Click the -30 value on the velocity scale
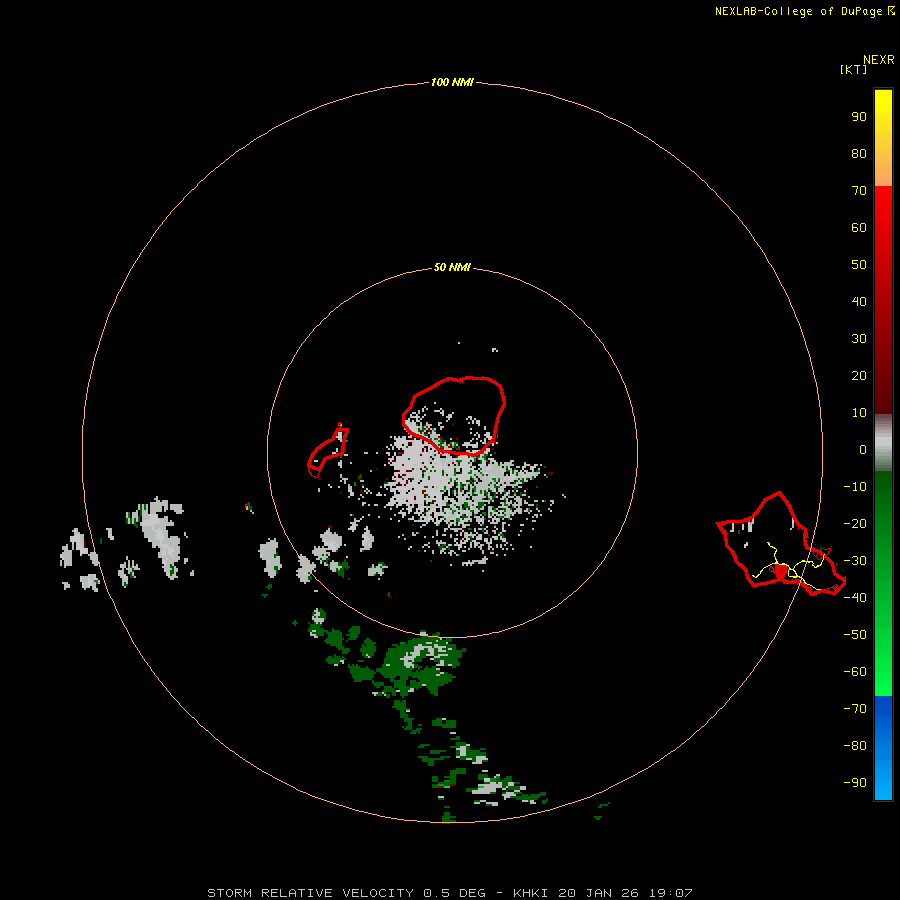Image resolution: width=900 pixels, height=900 pixels. [855, 561]
